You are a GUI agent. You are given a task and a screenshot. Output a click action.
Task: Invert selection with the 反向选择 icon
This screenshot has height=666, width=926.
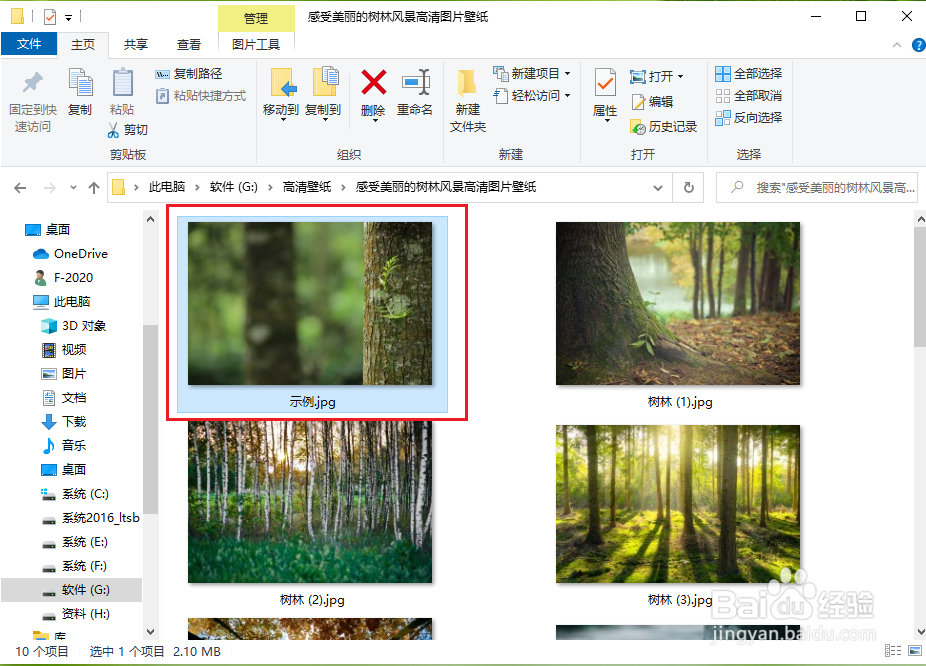[749, 117]
